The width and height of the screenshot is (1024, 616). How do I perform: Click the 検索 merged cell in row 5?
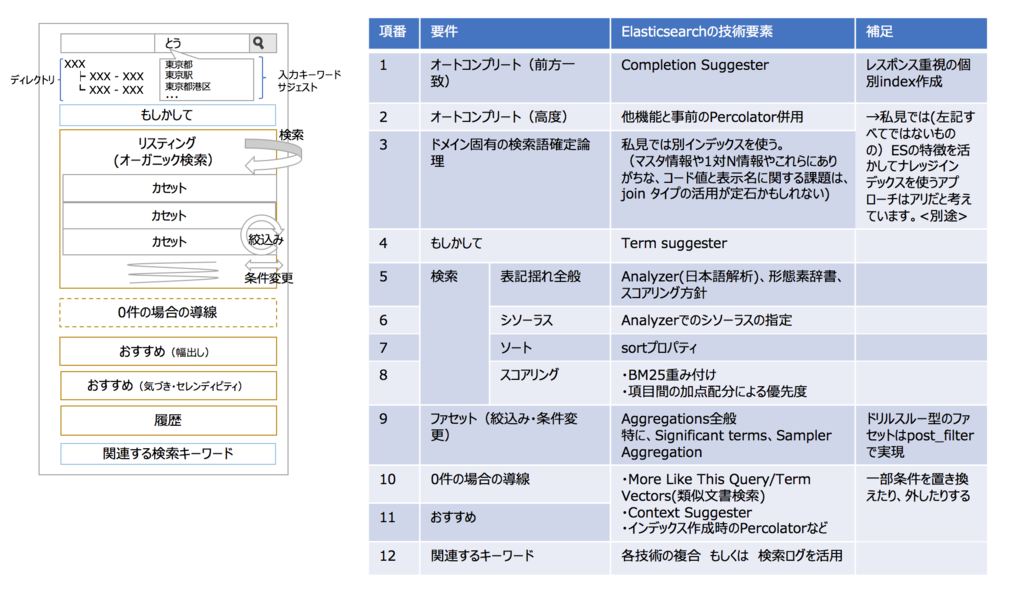455,334
